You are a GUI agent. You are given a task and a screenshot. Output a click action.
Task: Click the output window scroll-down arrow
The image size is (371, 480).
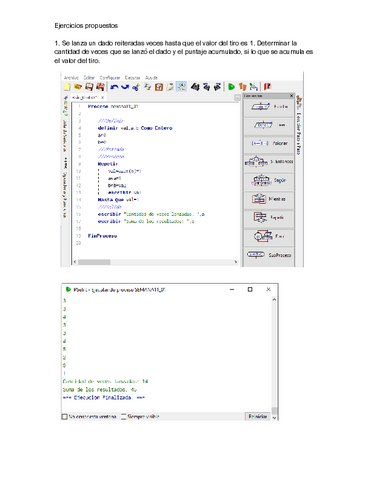274,418
